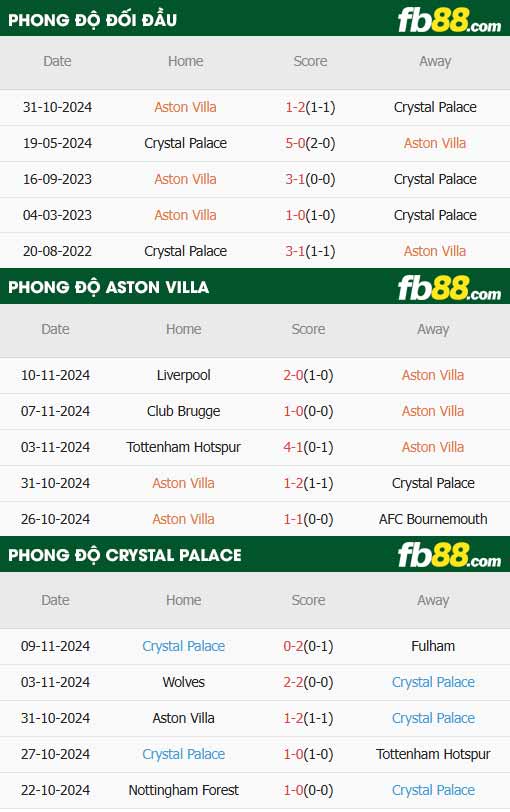The width and height of the screenshot is (510, 812).
Task: Open Club Brugge team link
Action: pos(184,411)
